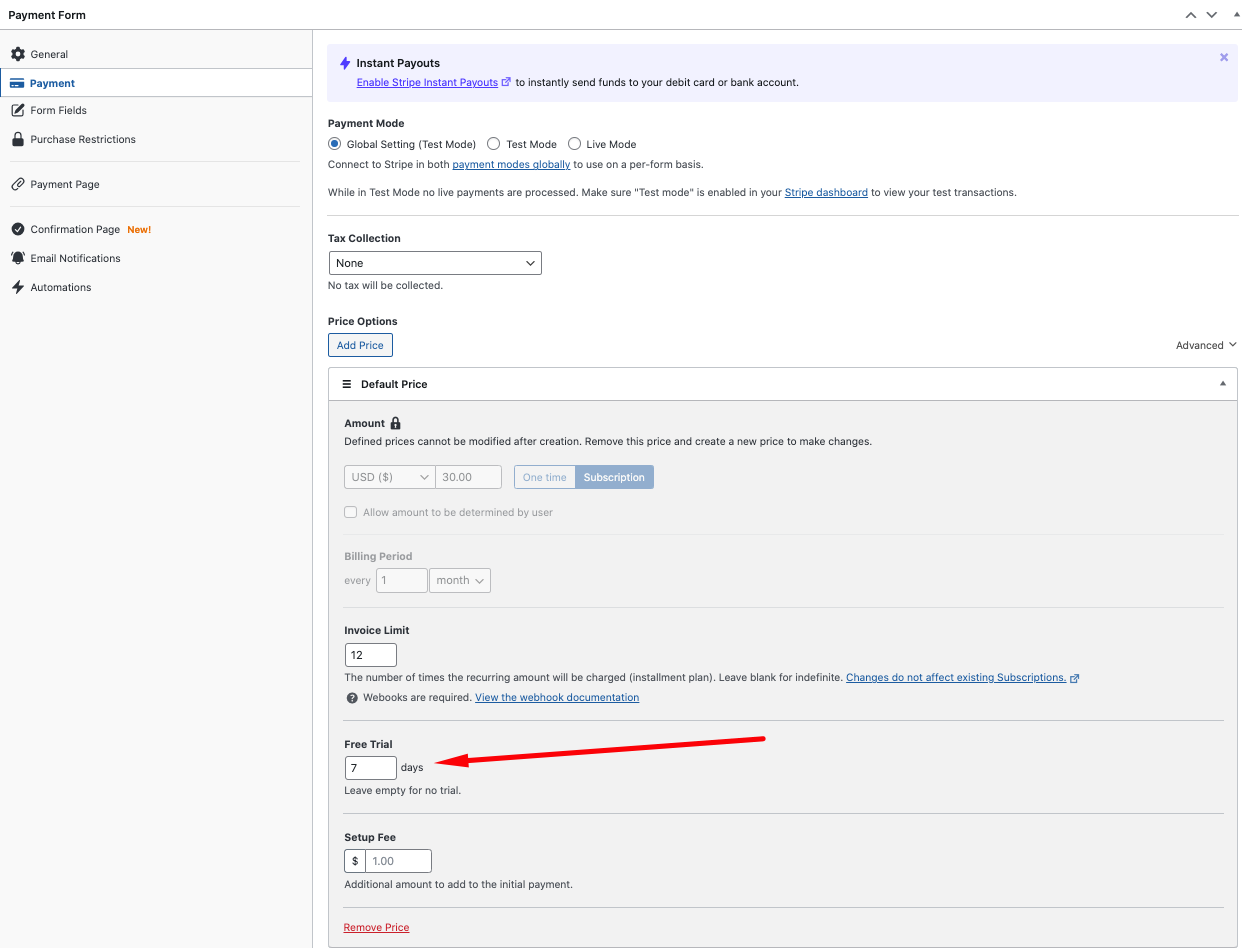Screen dimensions: 1242x948
Task: Check Allow amount to be determined by user
Action: (x=351, y=512)
